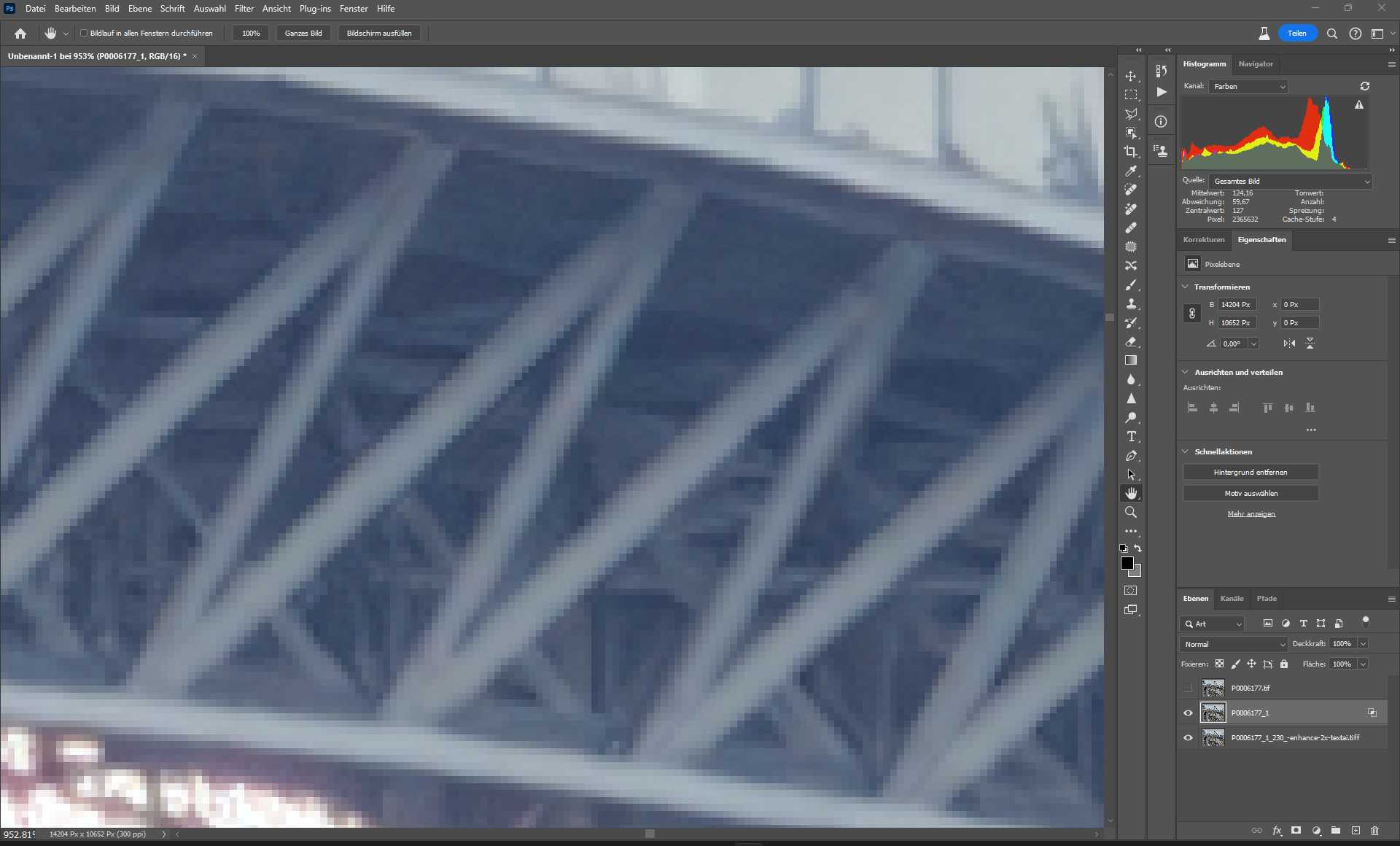The width and height of the screenshot is (1400, 846).
Task: Select the Clone Stamp tool
Action: coord(1131,303)
